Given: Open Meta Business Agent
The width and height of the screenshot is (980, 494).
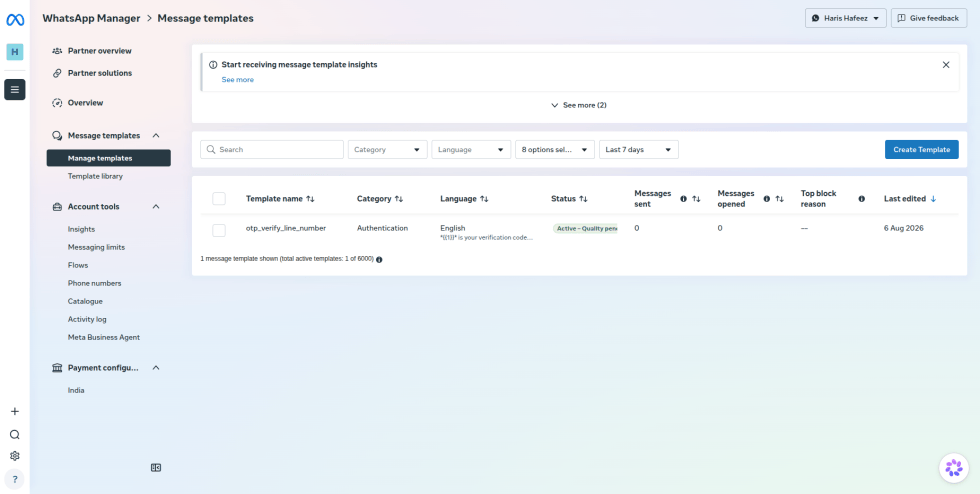Looking at the screenshot, I should pyautogui.click(x=104, y=337).
